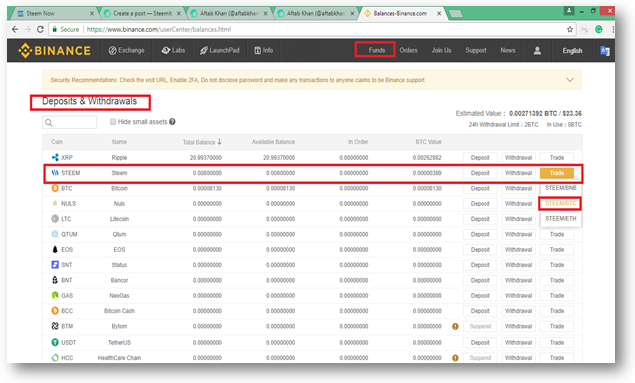Click the SNT Status coin icon
635x383 pixels.
(x=55, y=264)
